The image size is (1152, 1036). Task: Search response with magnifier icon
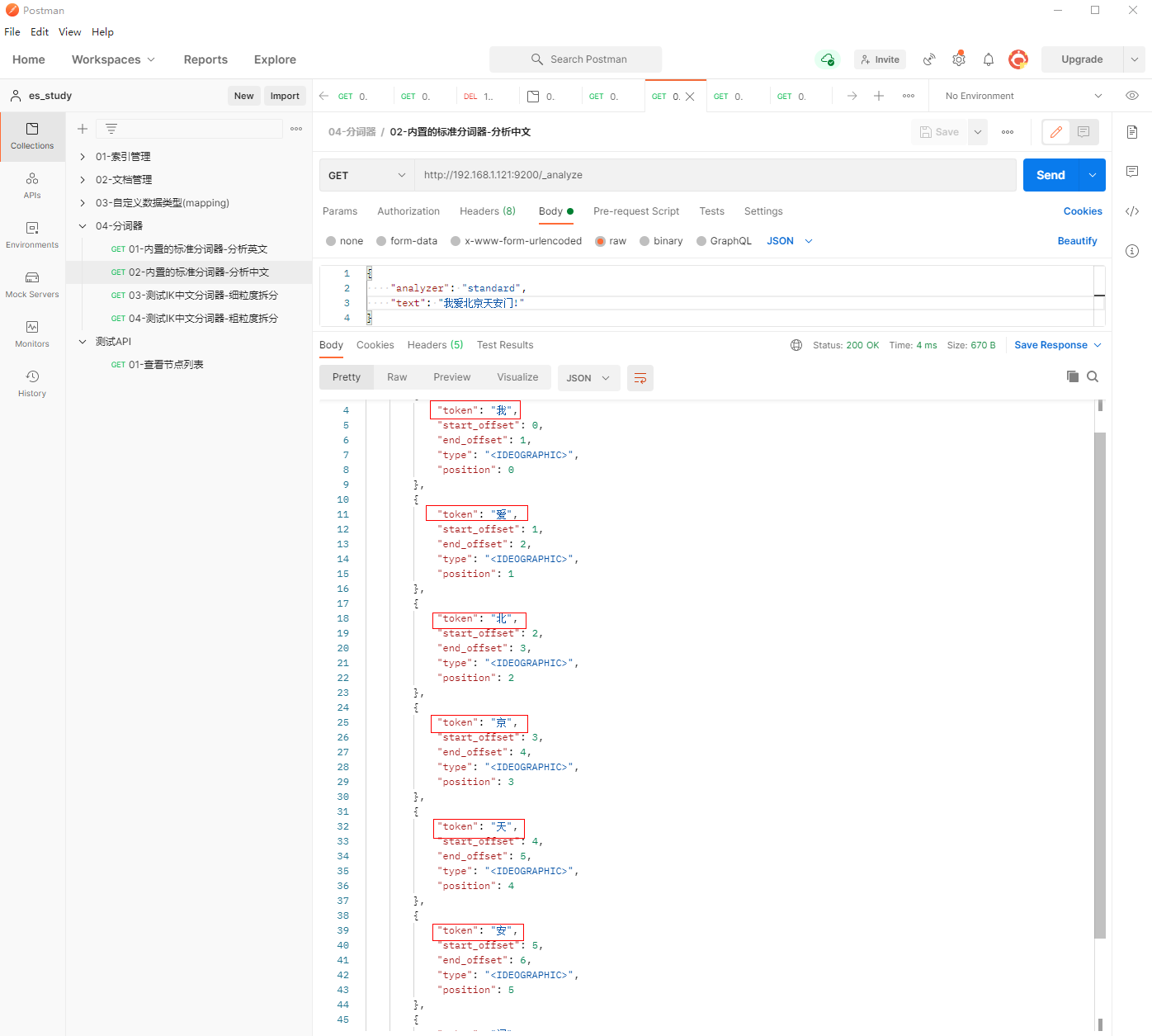point(1093,376)
